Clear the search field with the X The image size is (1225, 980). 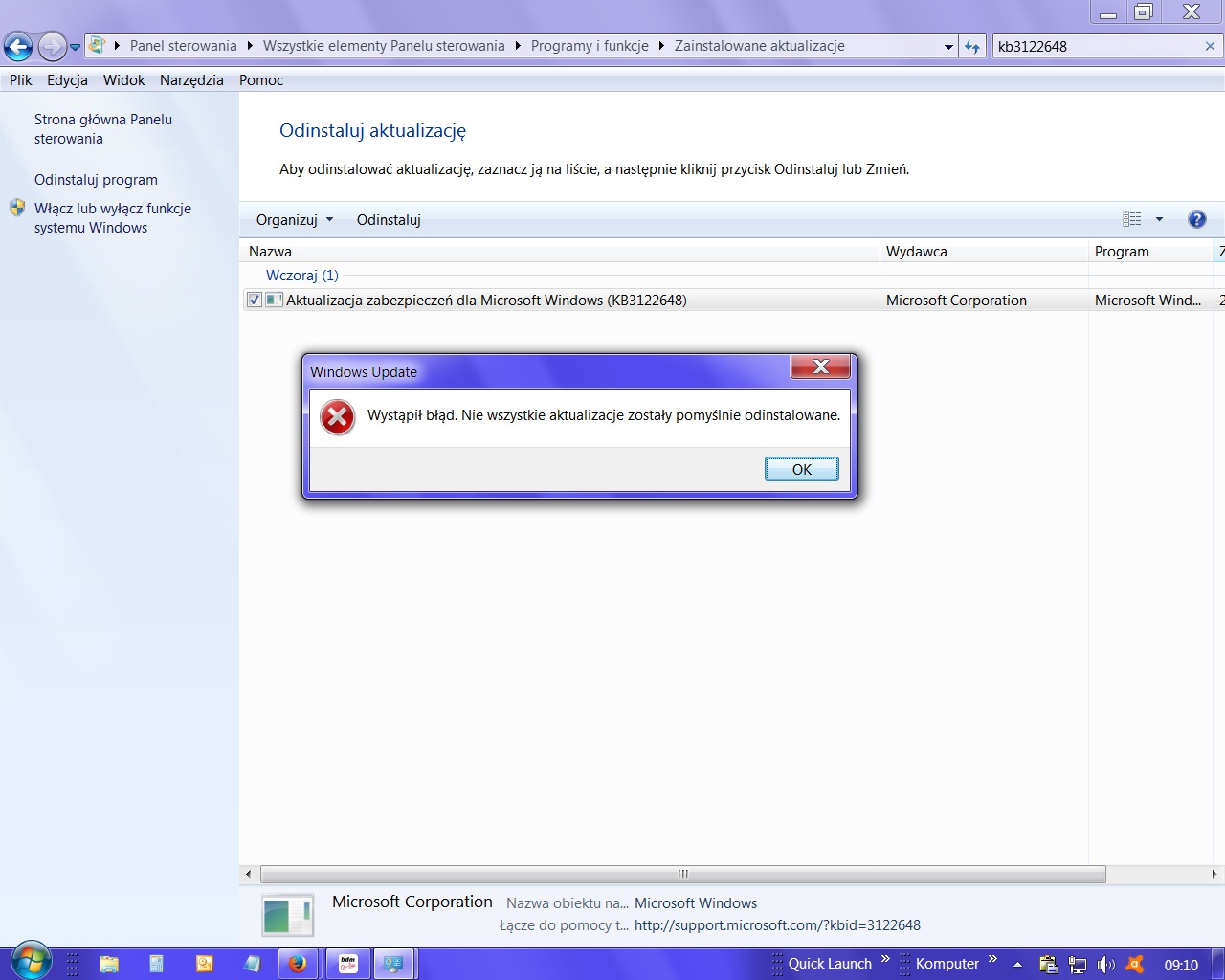(x=1210, y=46)
